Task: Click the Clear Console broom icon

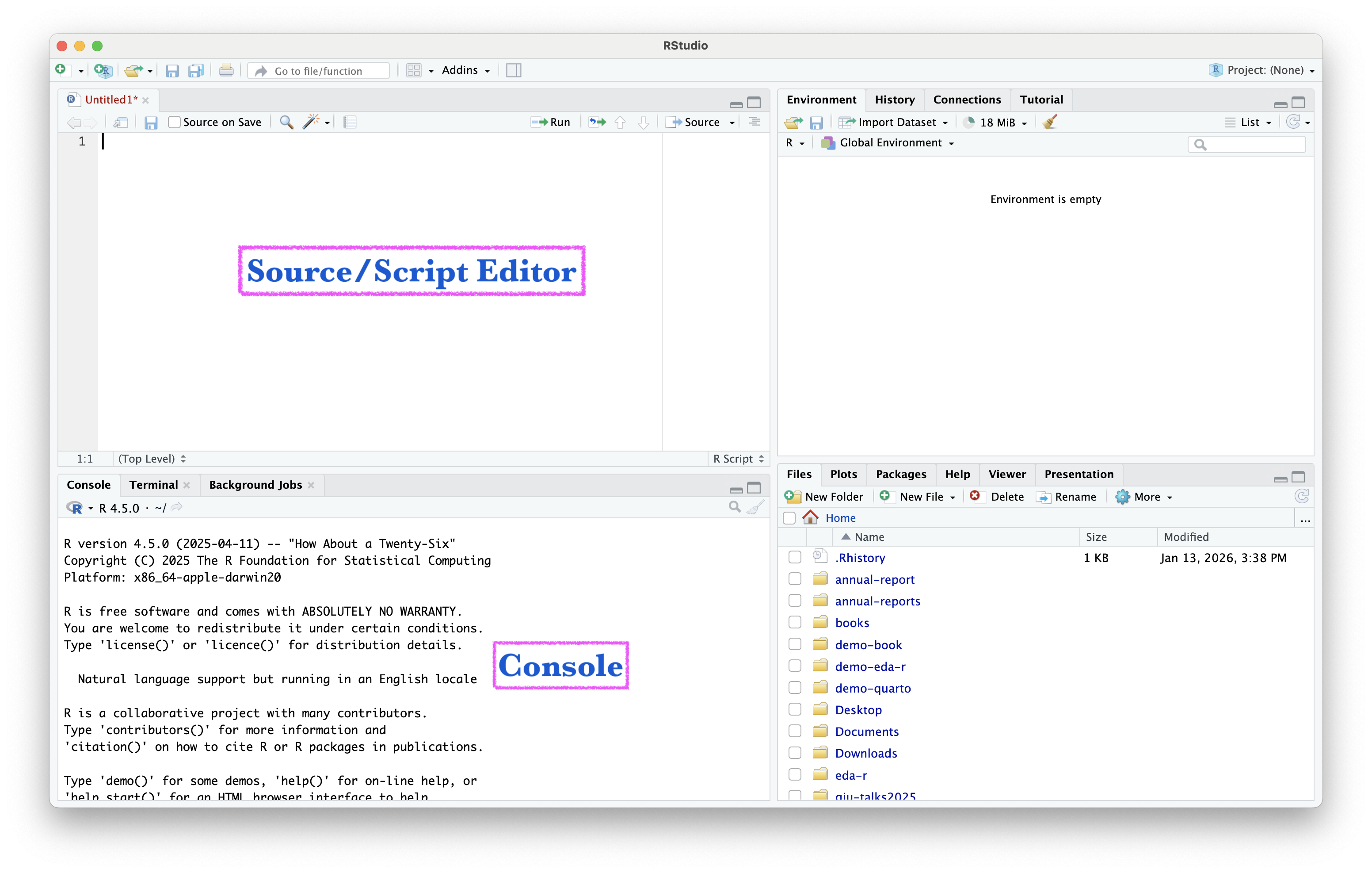Action: pos(755,508)
